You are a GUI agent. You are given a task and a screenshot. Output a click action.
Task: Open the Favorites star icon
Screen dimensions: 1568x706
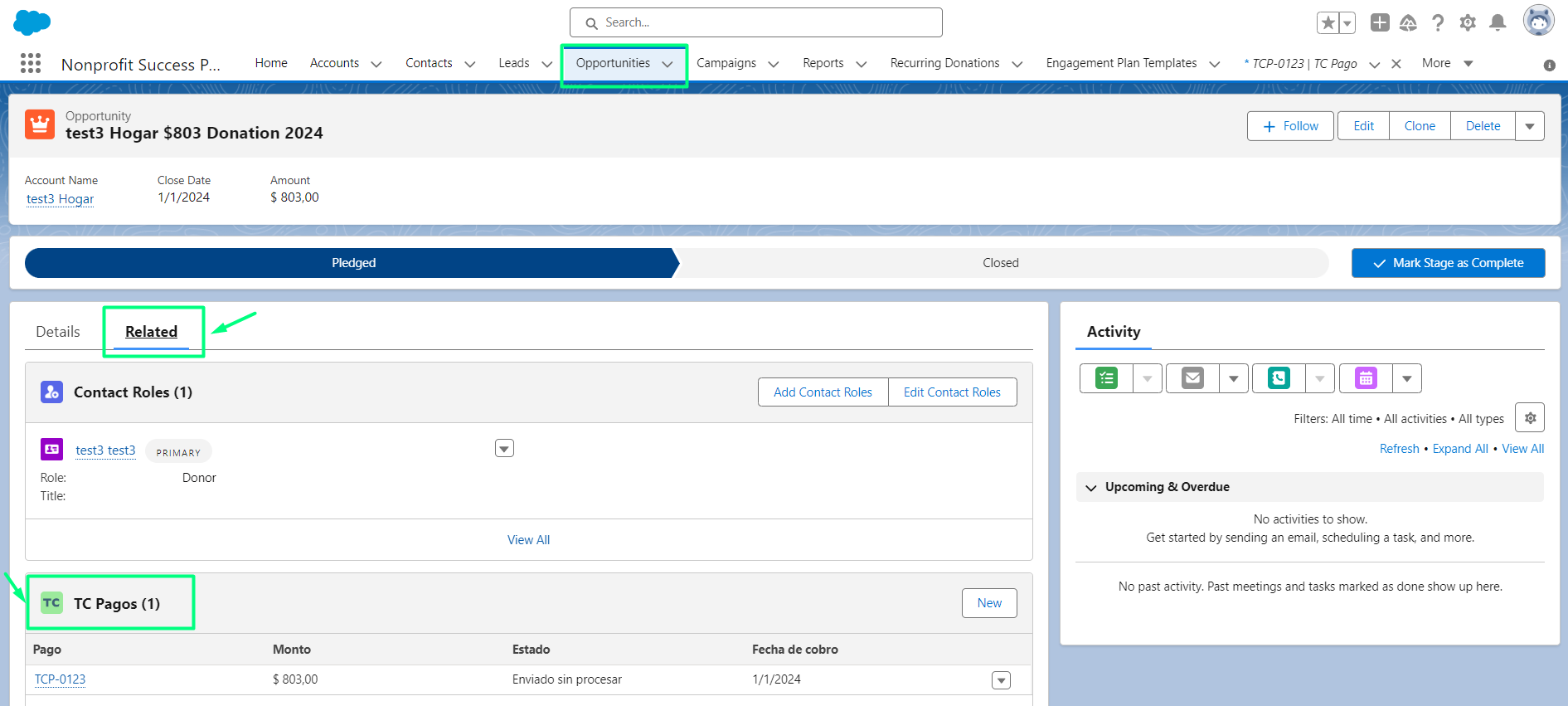point(1328,23)
